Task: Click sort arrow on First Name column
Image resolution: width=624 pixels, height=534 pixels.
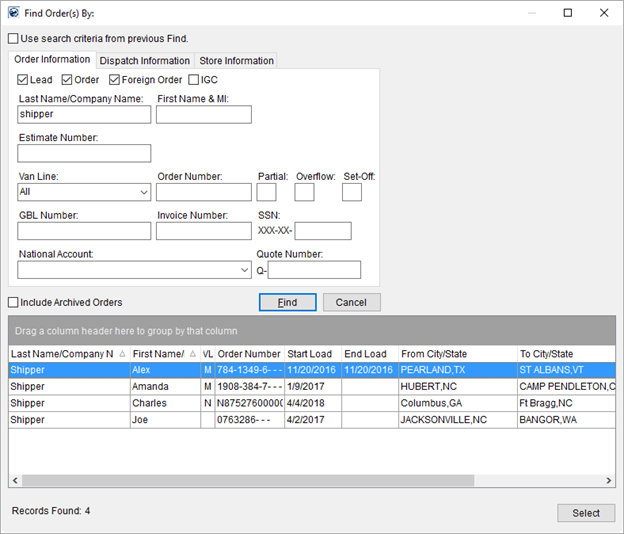Action: [x=194, y=354]
